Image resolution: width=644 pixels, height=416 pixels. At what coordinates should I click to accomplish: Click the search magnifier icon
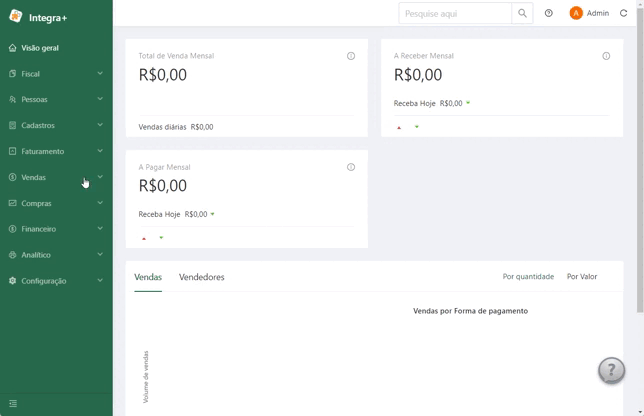[522, 14]
